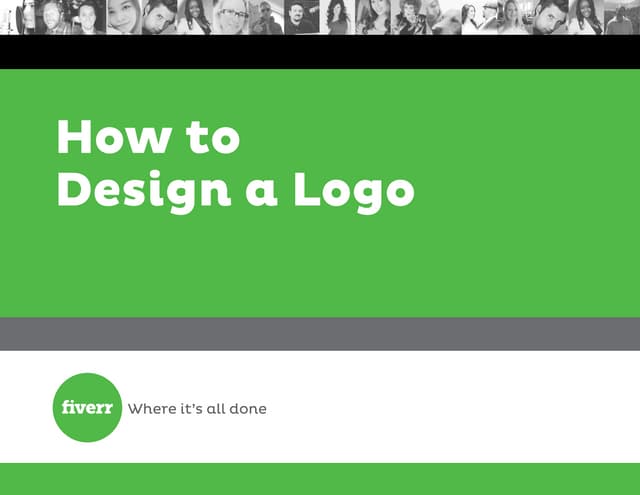Open the close-up smiling woman's face photo
The image size is (640, 495).
(x=124, y=17)
